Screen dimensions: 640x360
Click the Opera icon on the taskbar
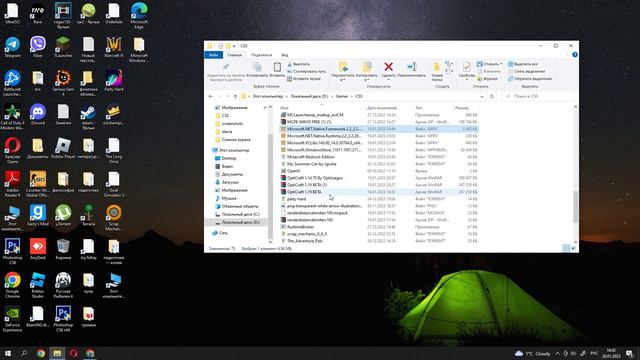(x=73, y=353)
